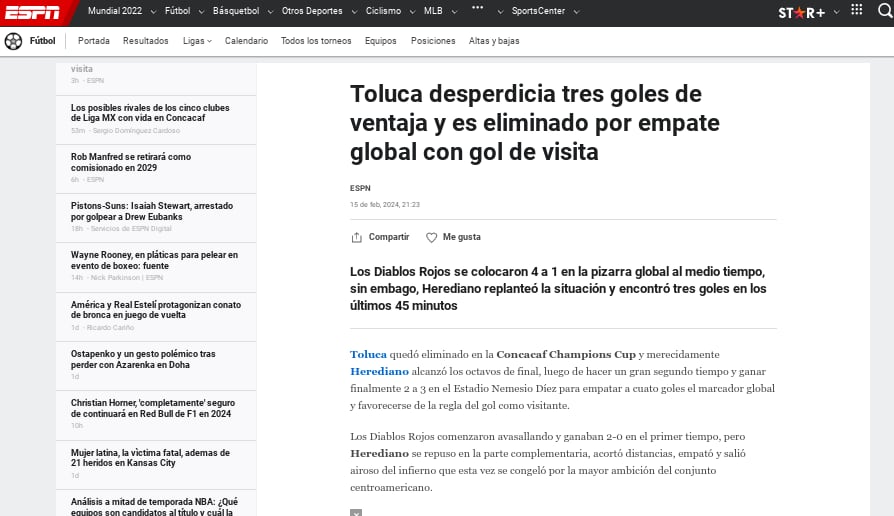Click the article date 15 de feb, 2024
Image resolution: width=894 pixels, height=516 pixels.
click(x=385, y=205)
